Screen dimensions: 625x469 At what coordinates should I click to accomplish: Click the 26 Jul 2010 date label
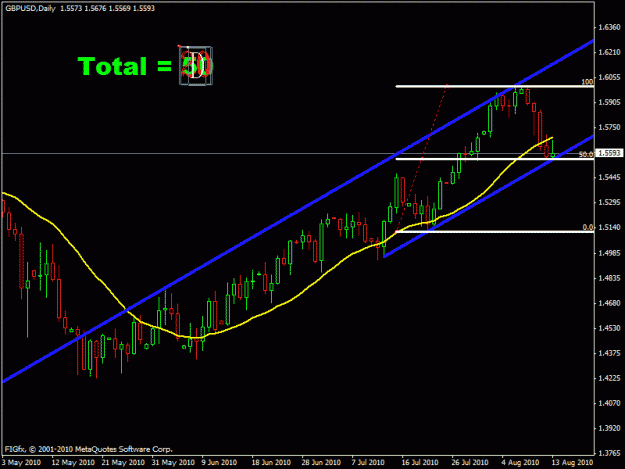pos(470,463)
